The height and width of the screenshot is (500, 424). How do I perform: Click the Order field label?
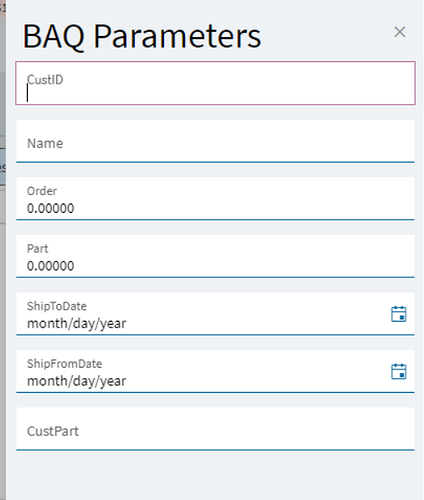pyautogui.click(x=42, y=191)
